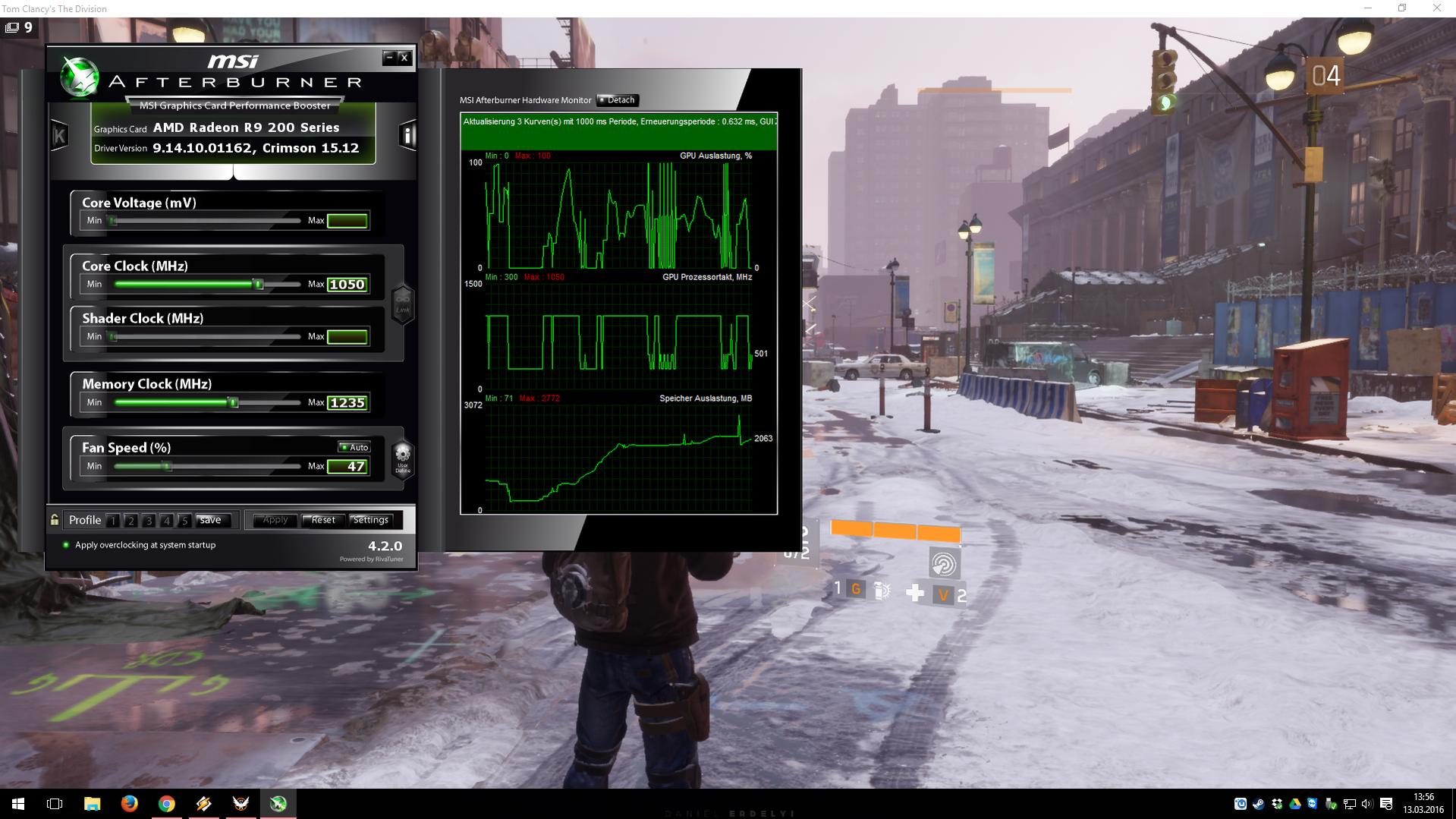This screenshot has width=1456, height=819.
Task: Open the Google Drive tray icon
Action: point(1295,804)
